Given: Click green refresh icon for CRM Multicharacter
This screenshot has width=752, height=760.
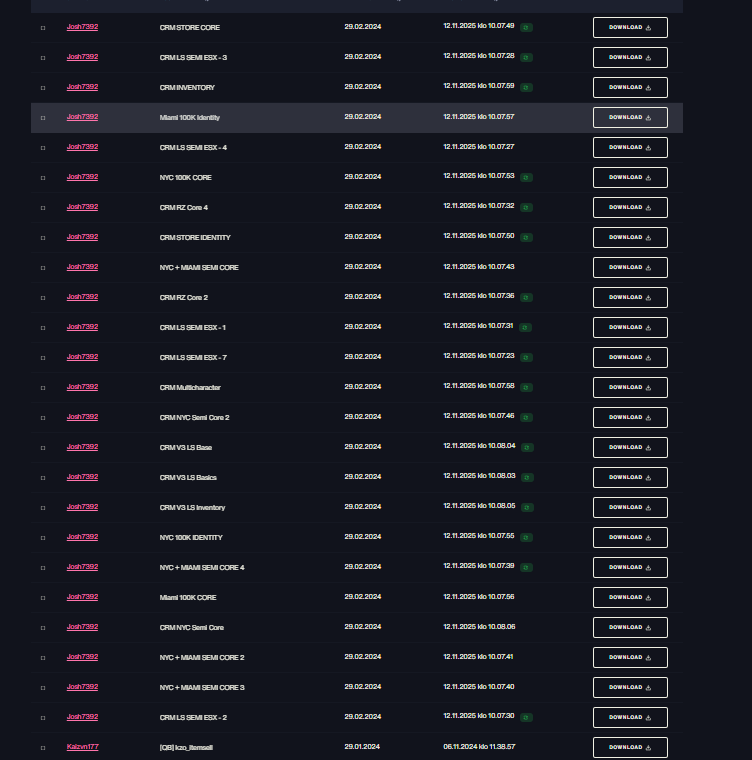Looking at the screenshot, I should (x=526, y=388).
